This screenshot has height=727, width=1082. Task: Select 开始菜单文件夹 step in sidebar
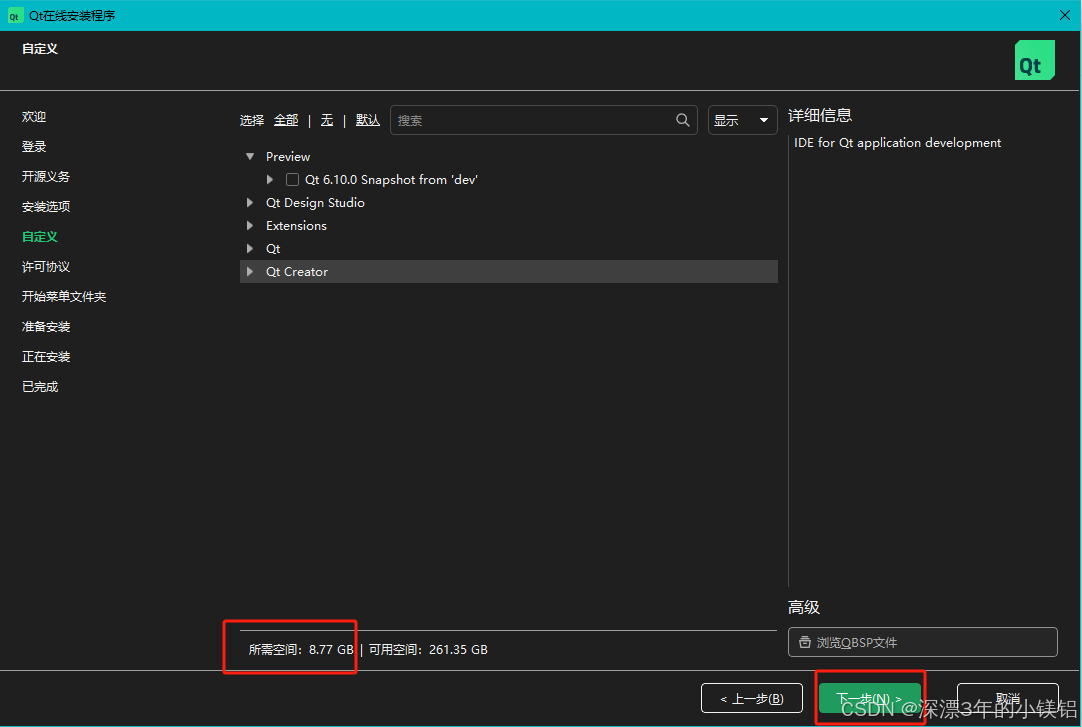click(63, 297)
